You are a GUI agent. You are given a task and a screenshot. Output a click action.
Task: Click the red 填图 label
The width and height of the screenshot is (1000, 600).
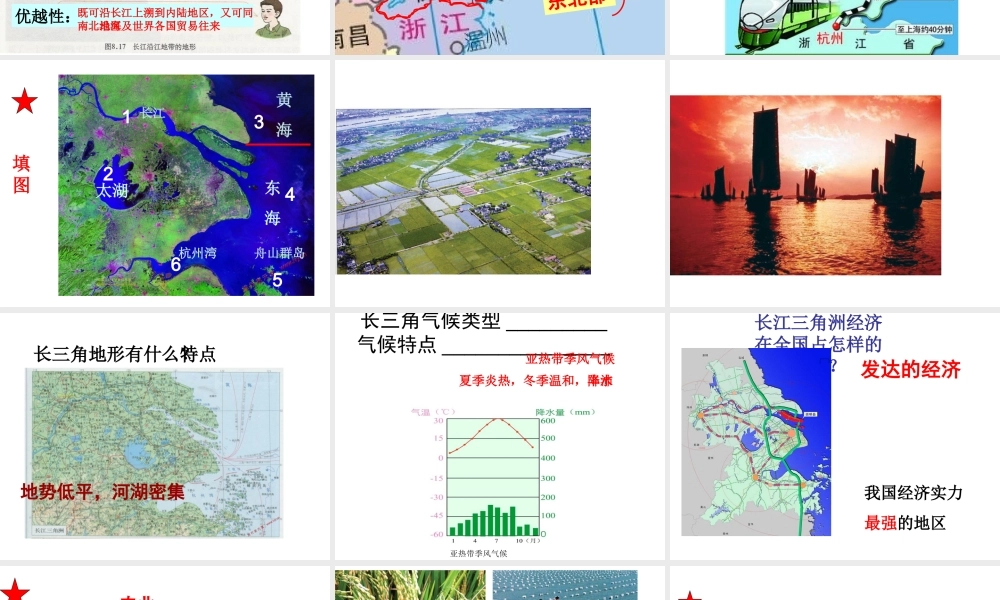22,174
